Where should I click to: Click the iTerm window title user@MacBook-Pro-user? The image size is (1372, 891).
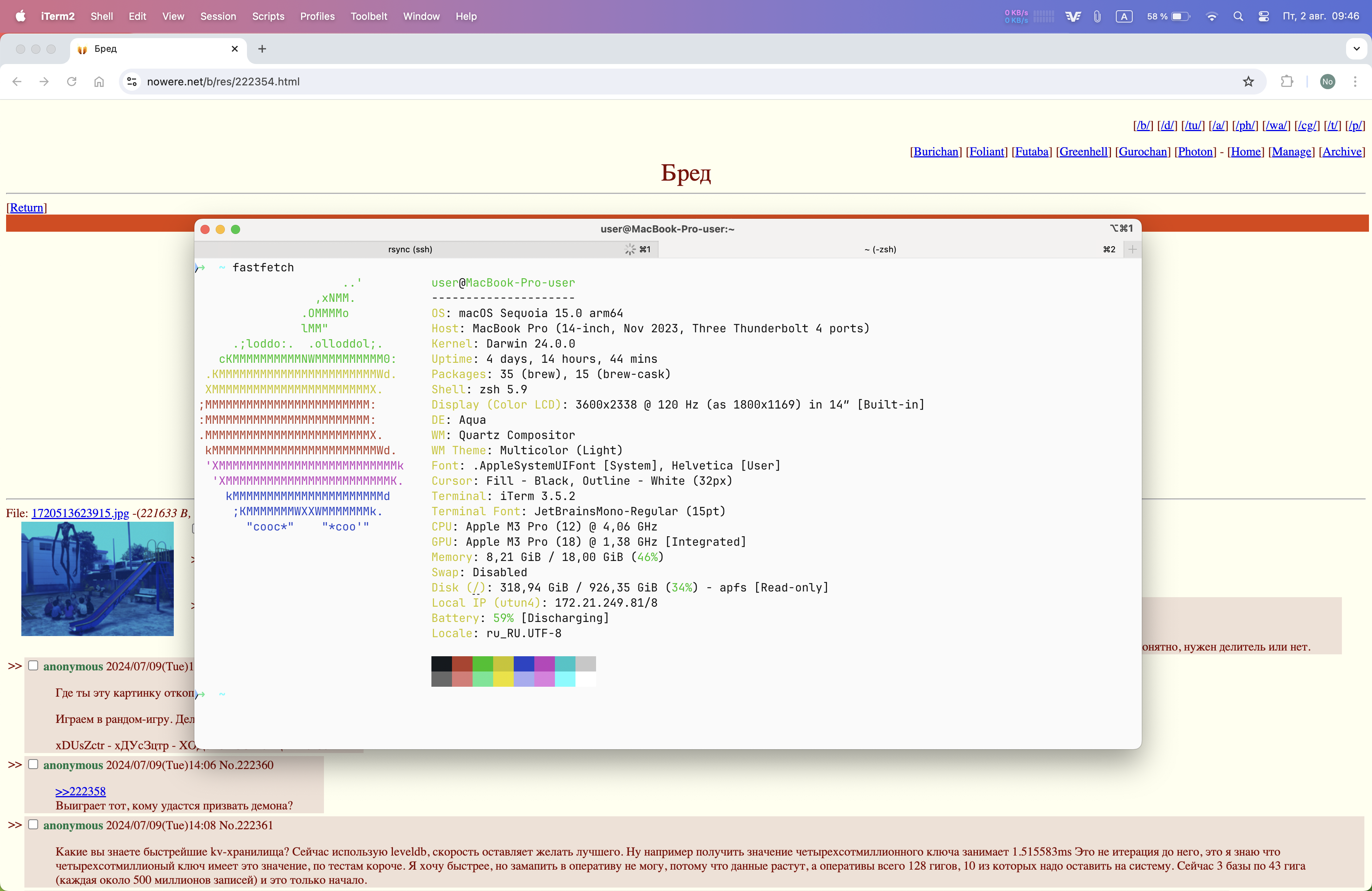pos(668,229)
